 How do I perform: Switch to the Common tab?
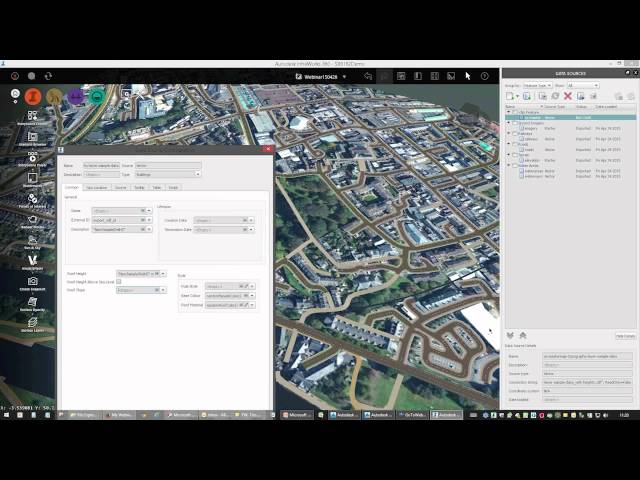pos(72,187)
